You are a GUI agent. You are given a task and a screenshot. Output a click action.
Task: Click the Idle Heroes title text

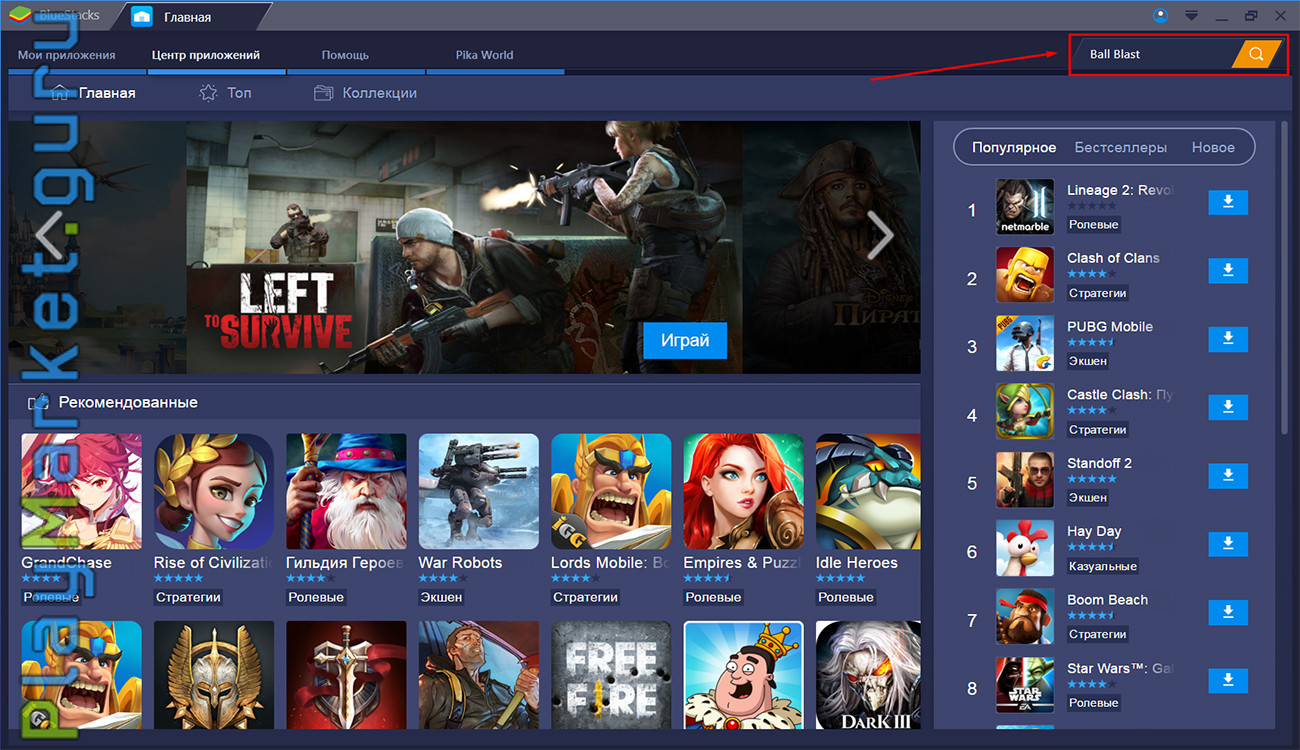[x=857, y=563]
